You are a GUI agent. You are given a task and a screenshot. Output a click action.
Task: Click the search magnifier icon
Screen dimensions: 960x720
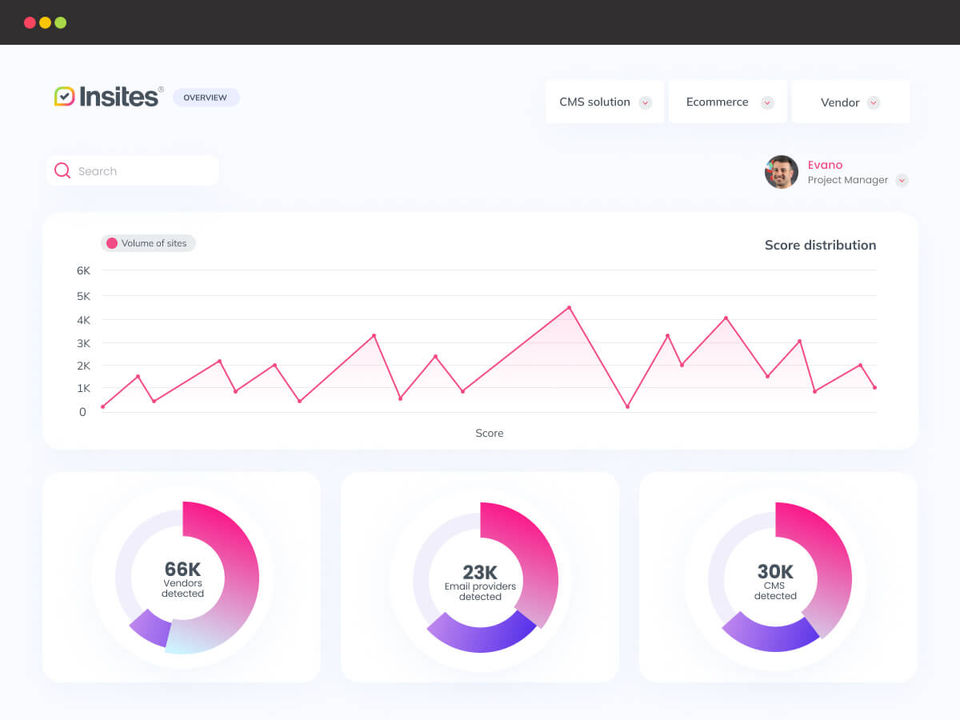click(62, 170)
